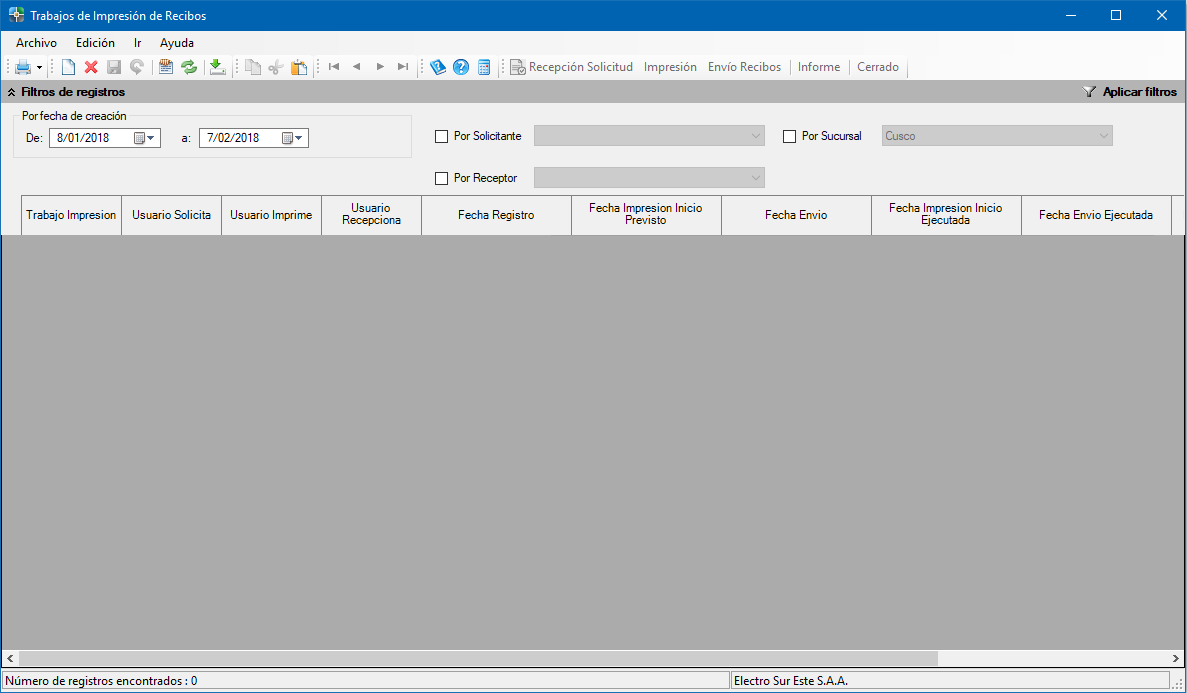Check the Por Receptor filter box
Image resolution: width=1187 pixels, height=693 pixels.
442,178
